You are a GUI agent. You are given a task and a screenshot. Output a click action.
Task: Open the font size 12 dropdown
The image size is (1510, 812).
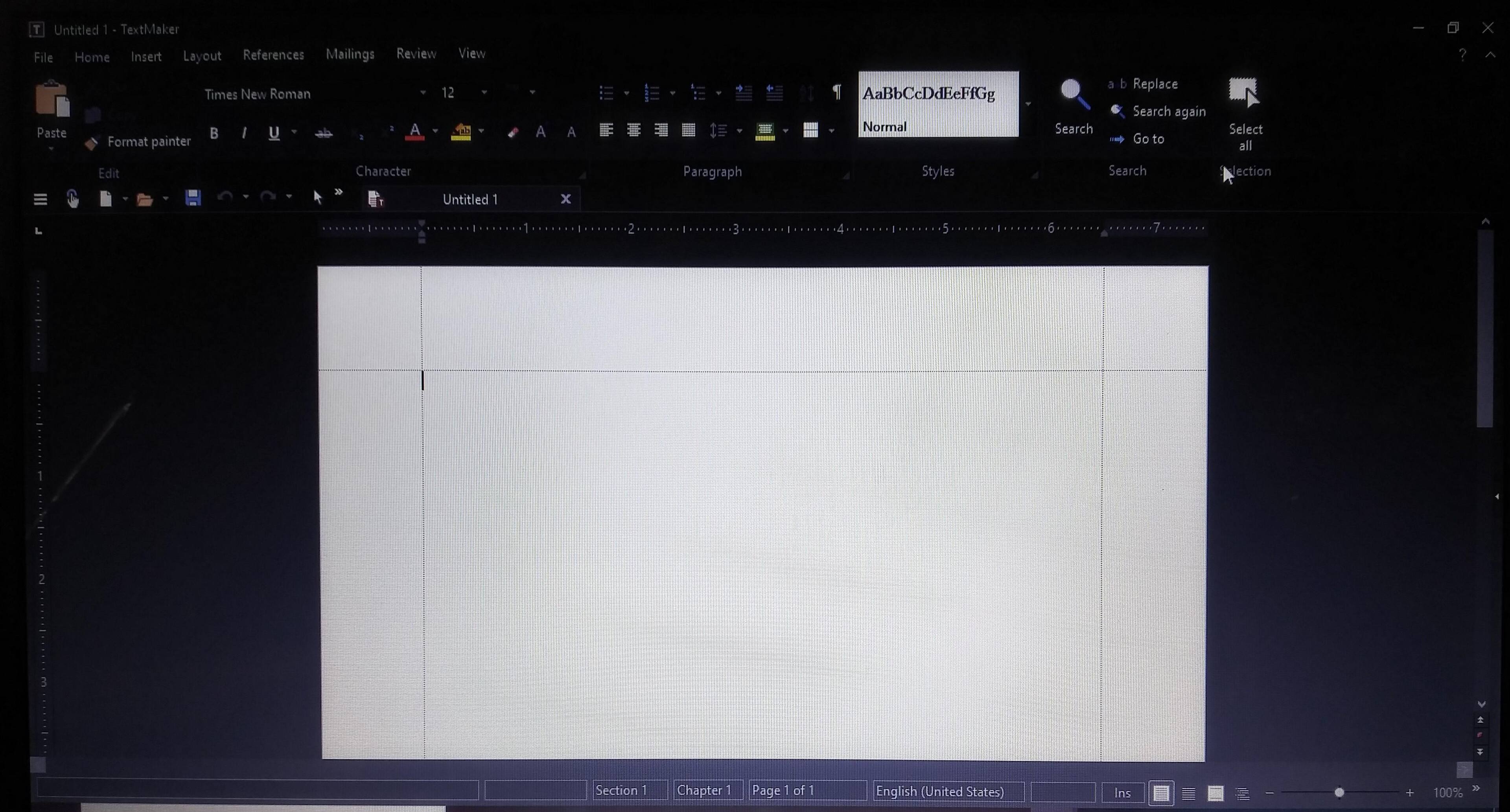(x=484, y=93)
